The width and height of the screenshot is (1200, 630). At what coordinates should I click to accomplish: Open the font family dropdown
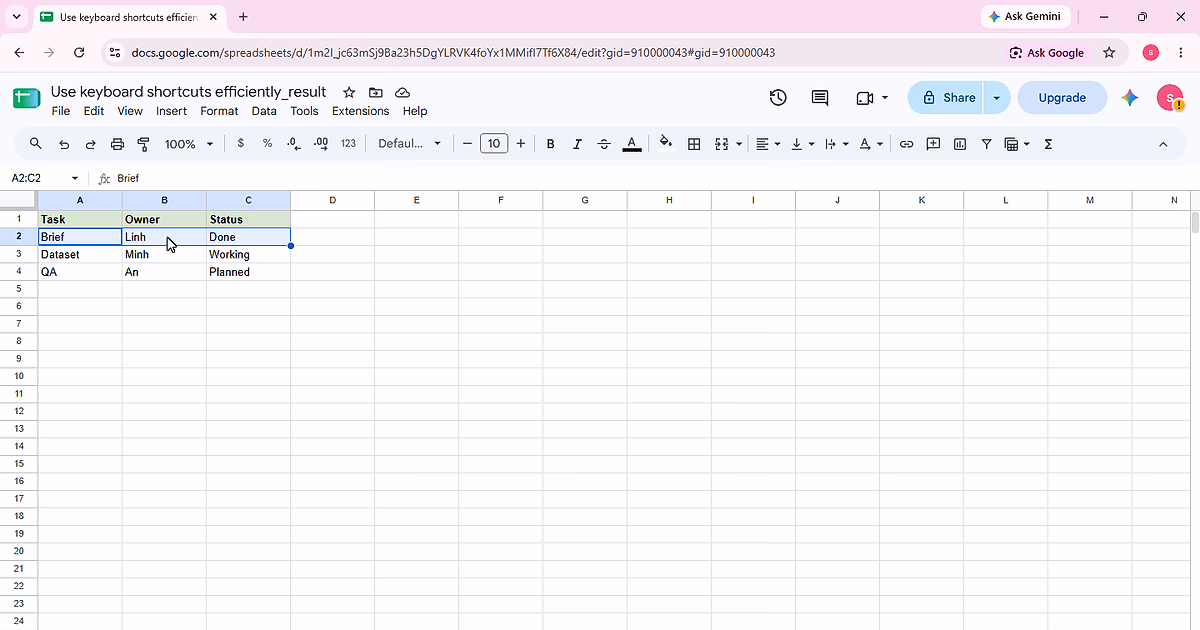[409, 144]
